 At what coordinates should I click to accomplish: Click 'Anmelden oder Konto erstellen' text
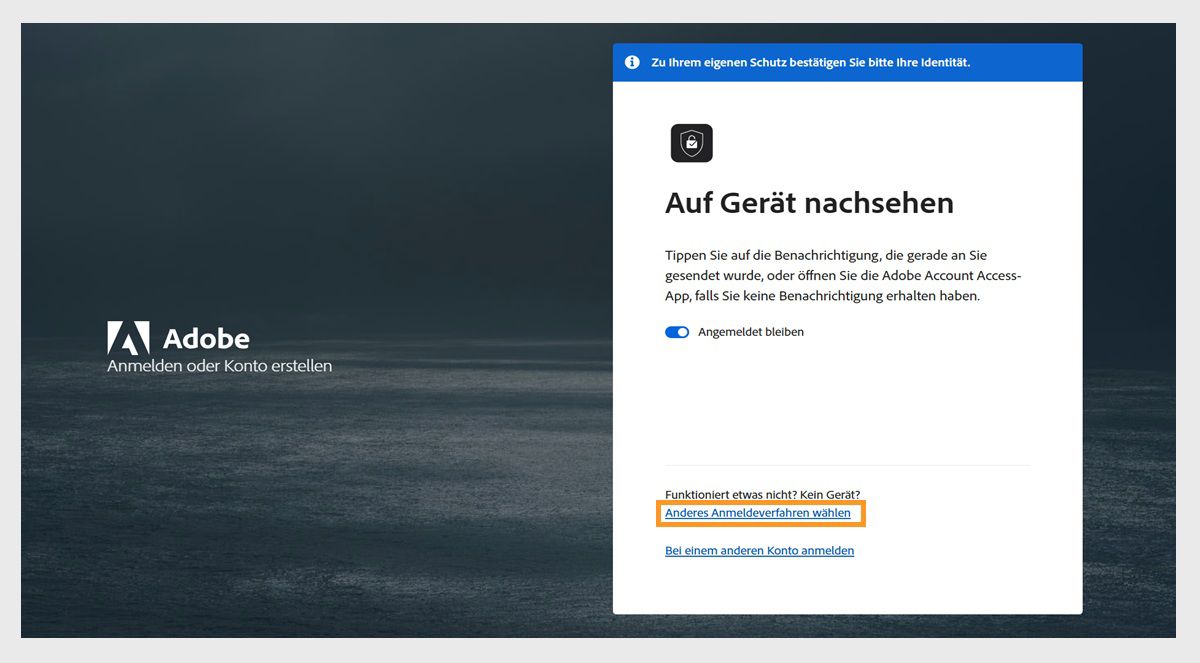pyautogui.click(x=219, y=366)
